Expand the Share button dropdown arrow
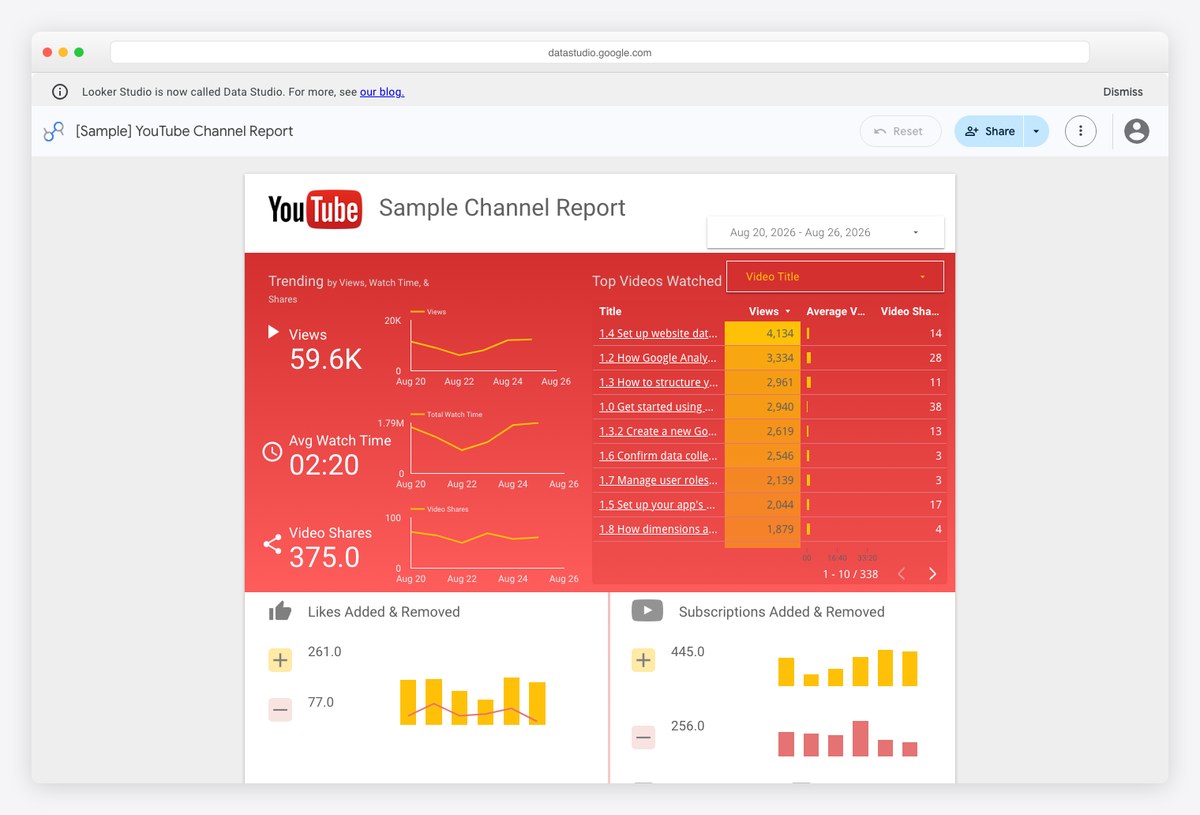The height and width of the screenshot is (815, 1200). click(1036, 131)
